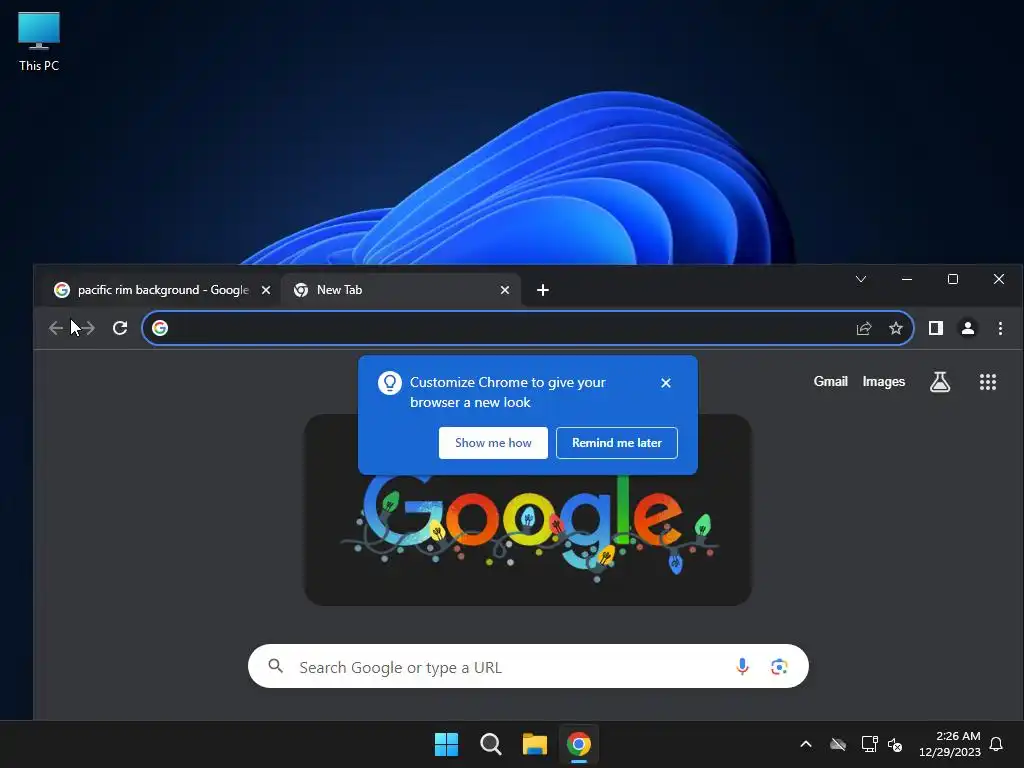
Task: Switch to the New Tab tab
Action: 401,290
